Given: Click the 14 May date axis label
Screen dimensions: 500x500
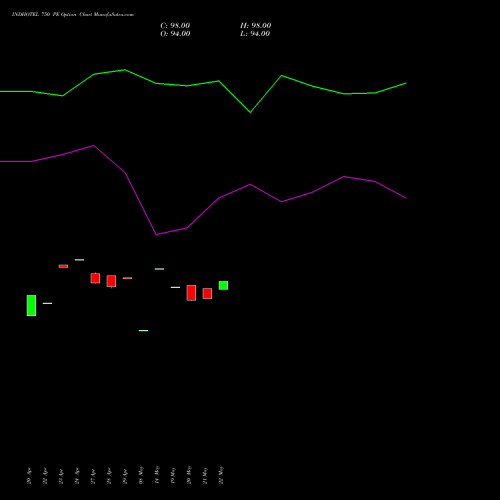Looking at the screenshot, I should click(x=157, y=475).
